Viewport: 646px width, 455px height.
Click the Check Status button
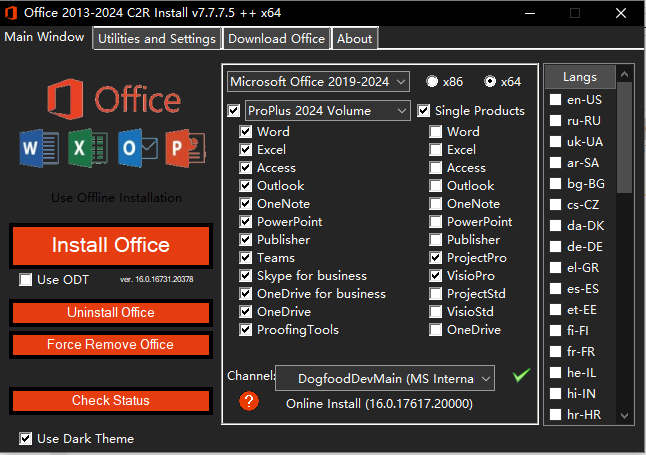[x=111, y=401]
